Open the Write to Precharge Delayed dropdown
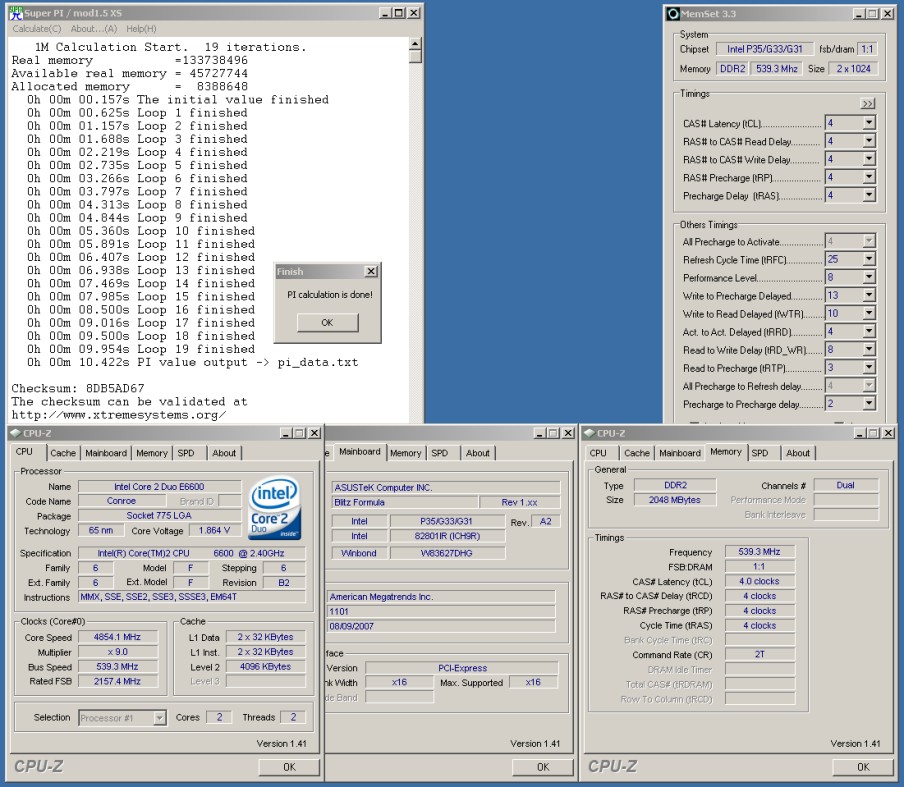The width and height of the screenshot is (904, 787). pyautogui.click(x=869, y=296)
